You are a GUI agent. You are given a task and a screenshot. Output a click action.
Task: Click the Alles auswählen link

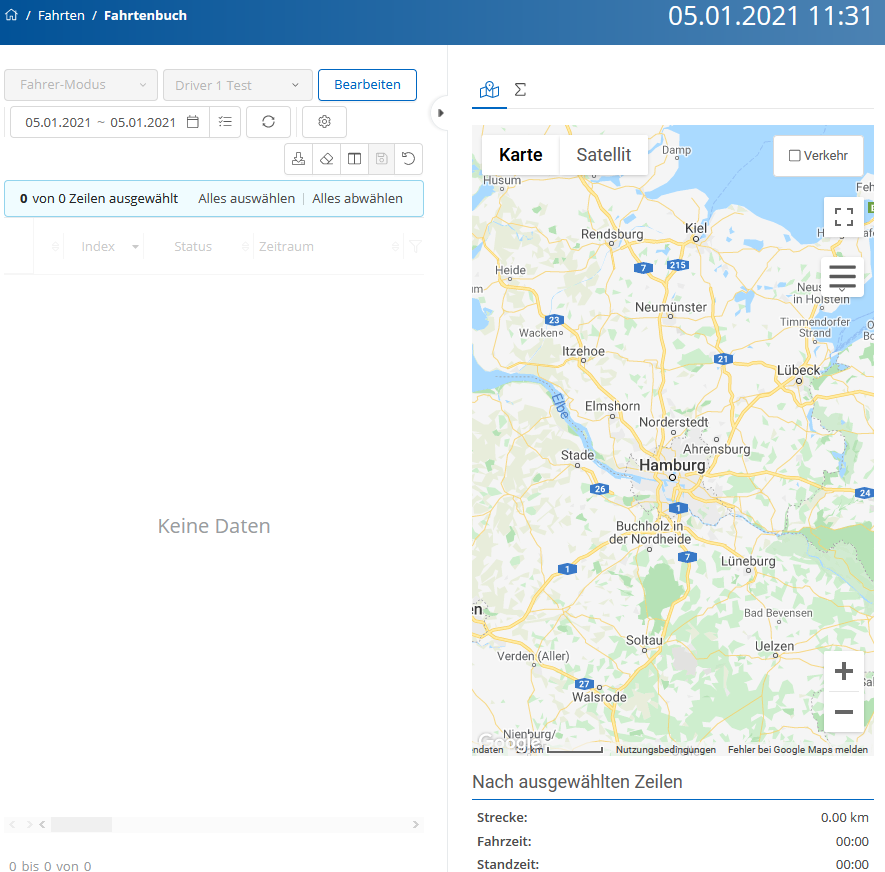point(246,198)
